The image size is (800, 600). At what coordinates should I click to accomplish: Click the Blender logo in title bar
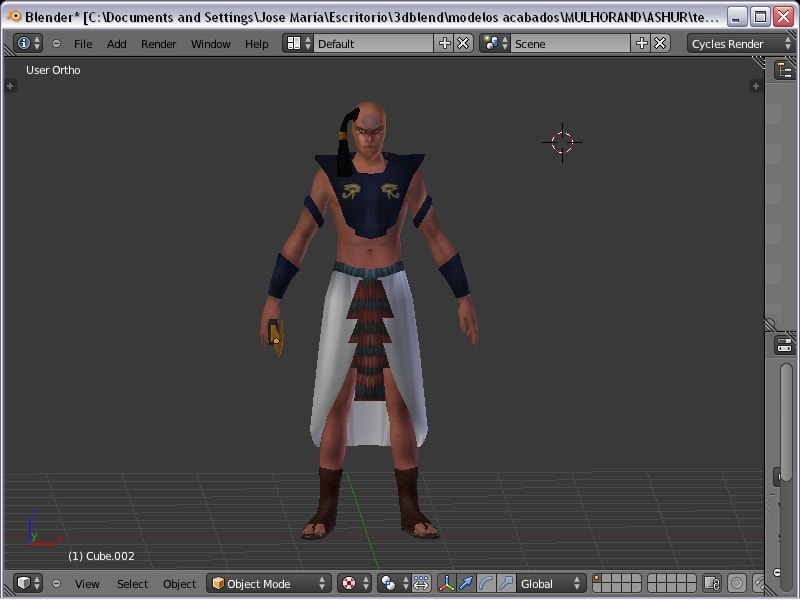point(13,16)
